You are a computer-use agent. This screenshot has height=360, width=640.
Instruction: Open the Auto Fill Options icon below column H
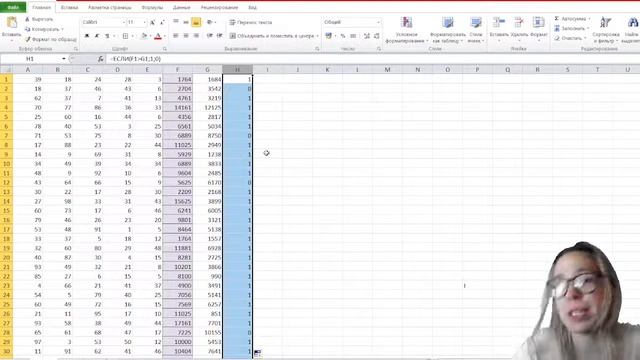(258, 353)
